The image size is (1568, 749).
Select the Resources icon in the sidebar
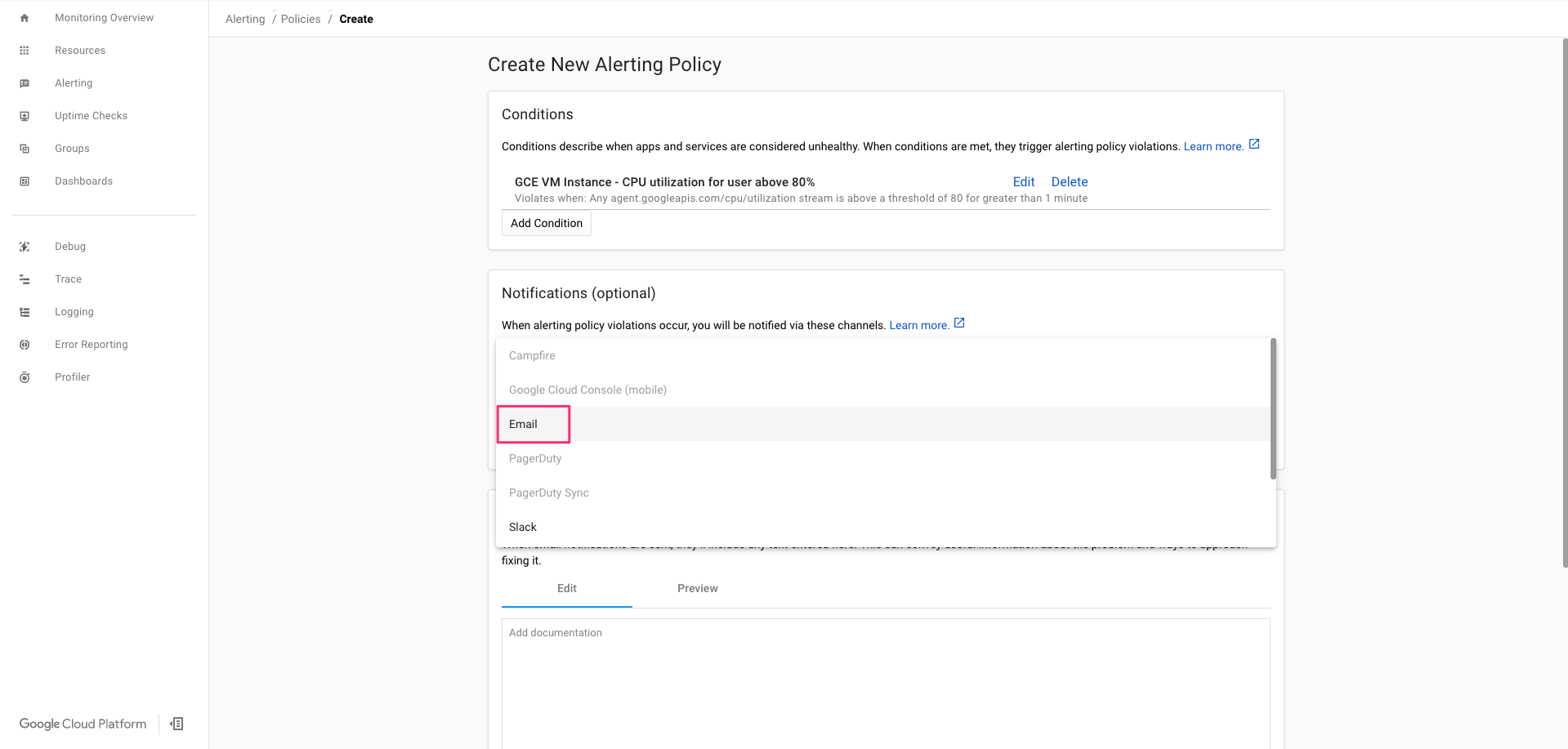25,50
